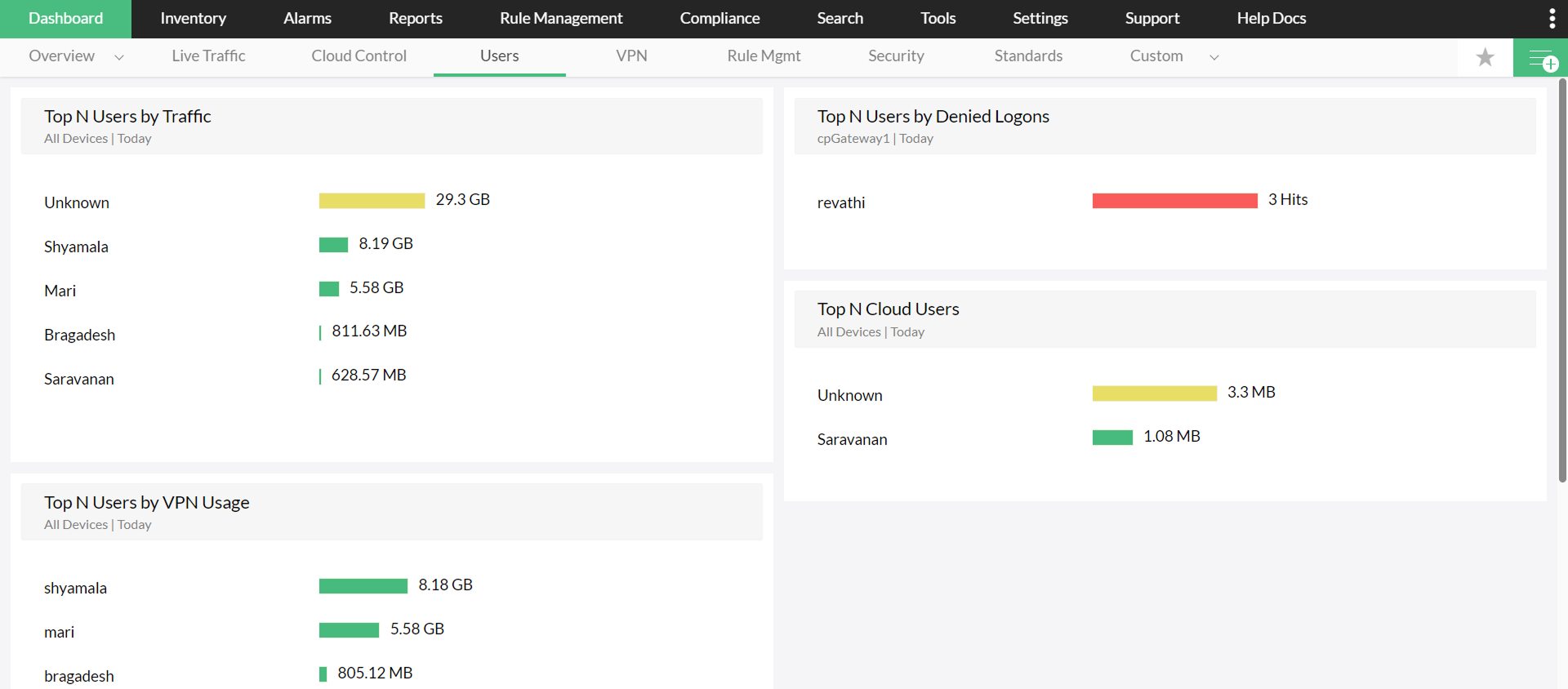Image resolution: width=1568 pixels, height=689 pixels.
Task: Open the Standards tab
Action: tap(1028, 56)
